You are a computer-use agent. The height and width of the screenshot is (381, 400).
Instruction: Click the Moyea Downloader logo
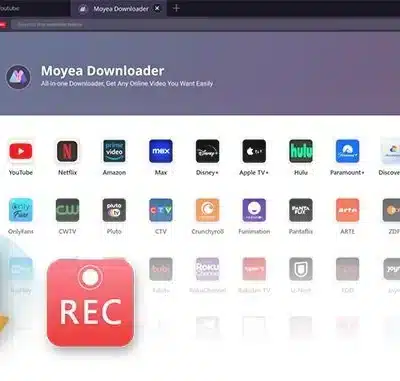[19, 77]
